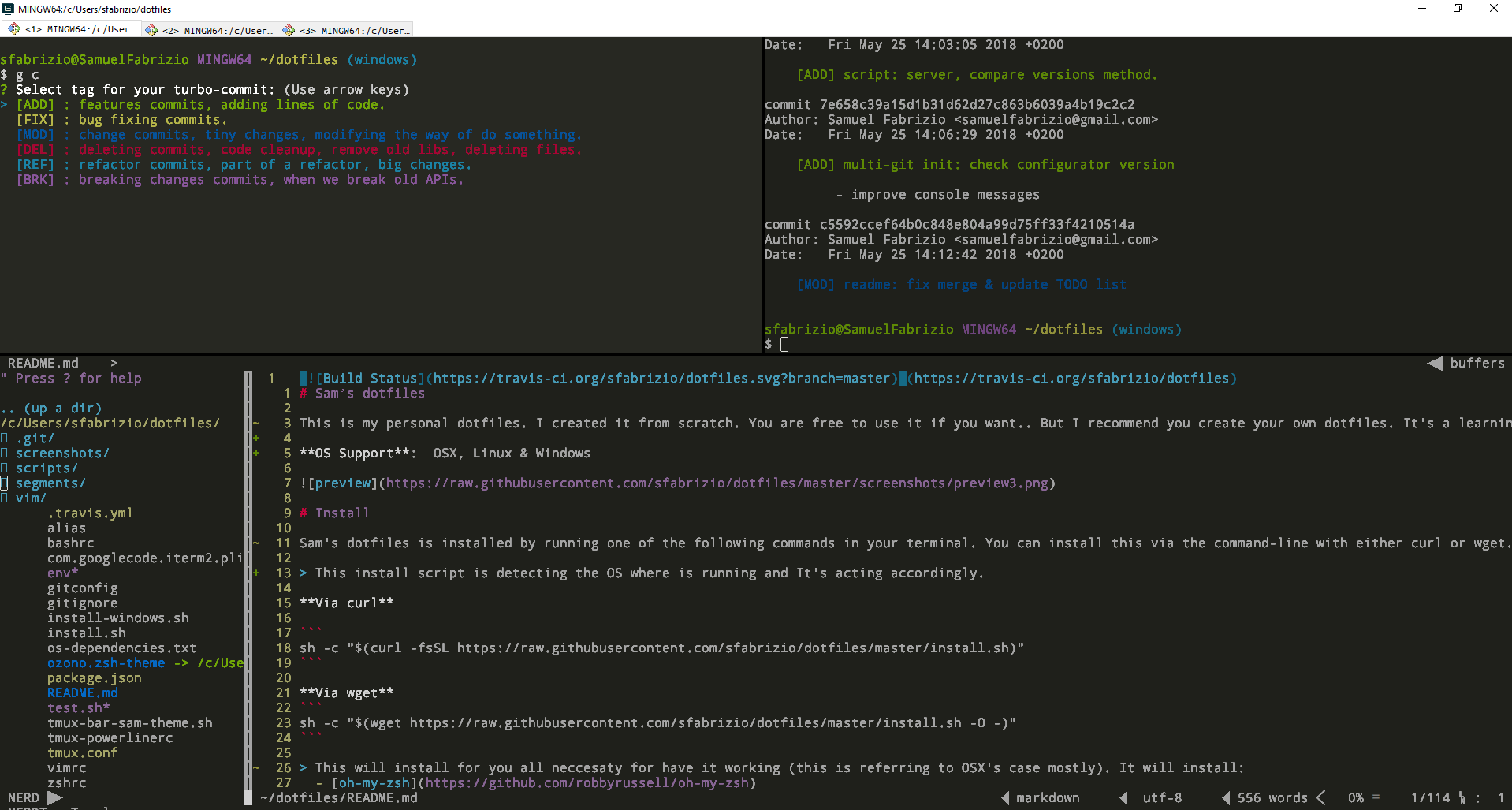Click the buffers label in tabline

(x=1477, y=364)
